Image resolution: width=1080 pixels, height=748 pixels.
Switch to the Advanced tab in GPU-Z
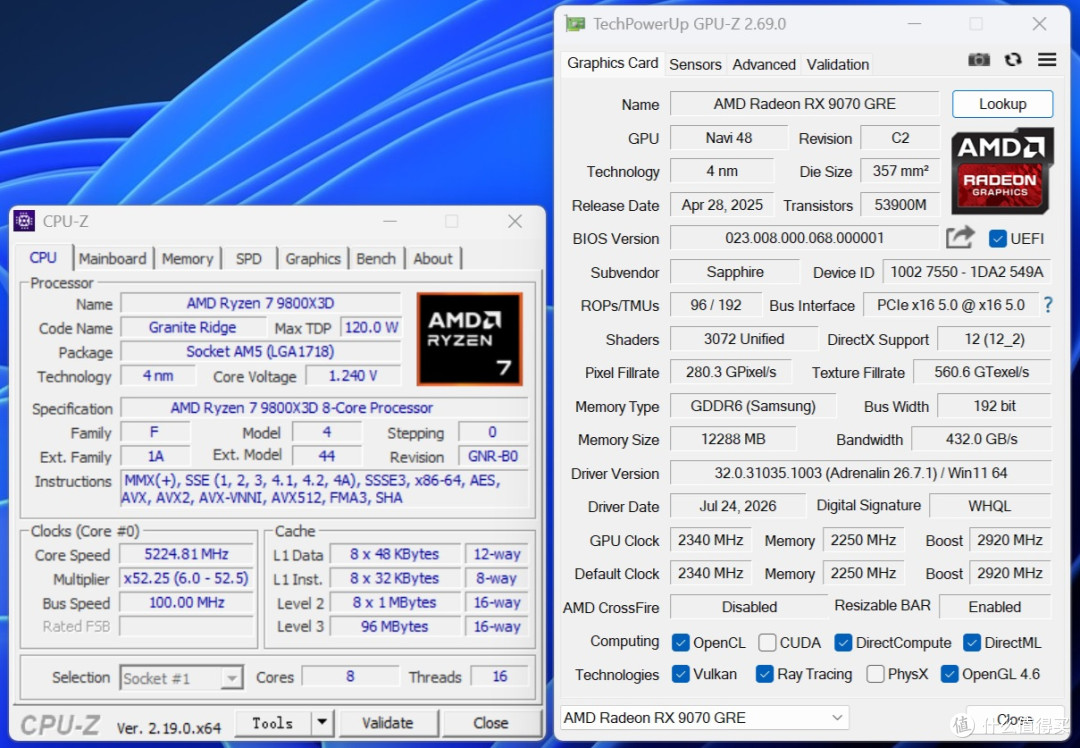click(764, 65)
